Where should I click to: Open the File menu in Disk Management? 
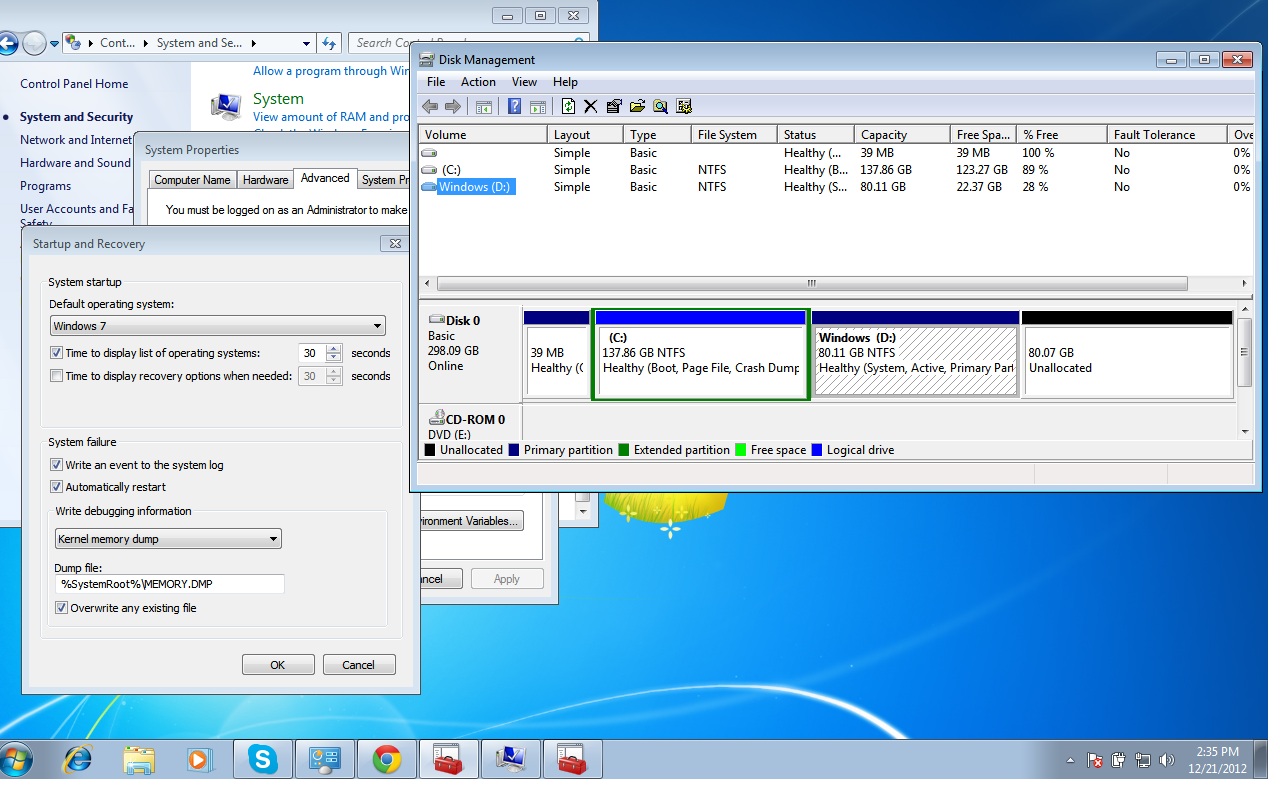pyautogui.click(x=436, y=82)
